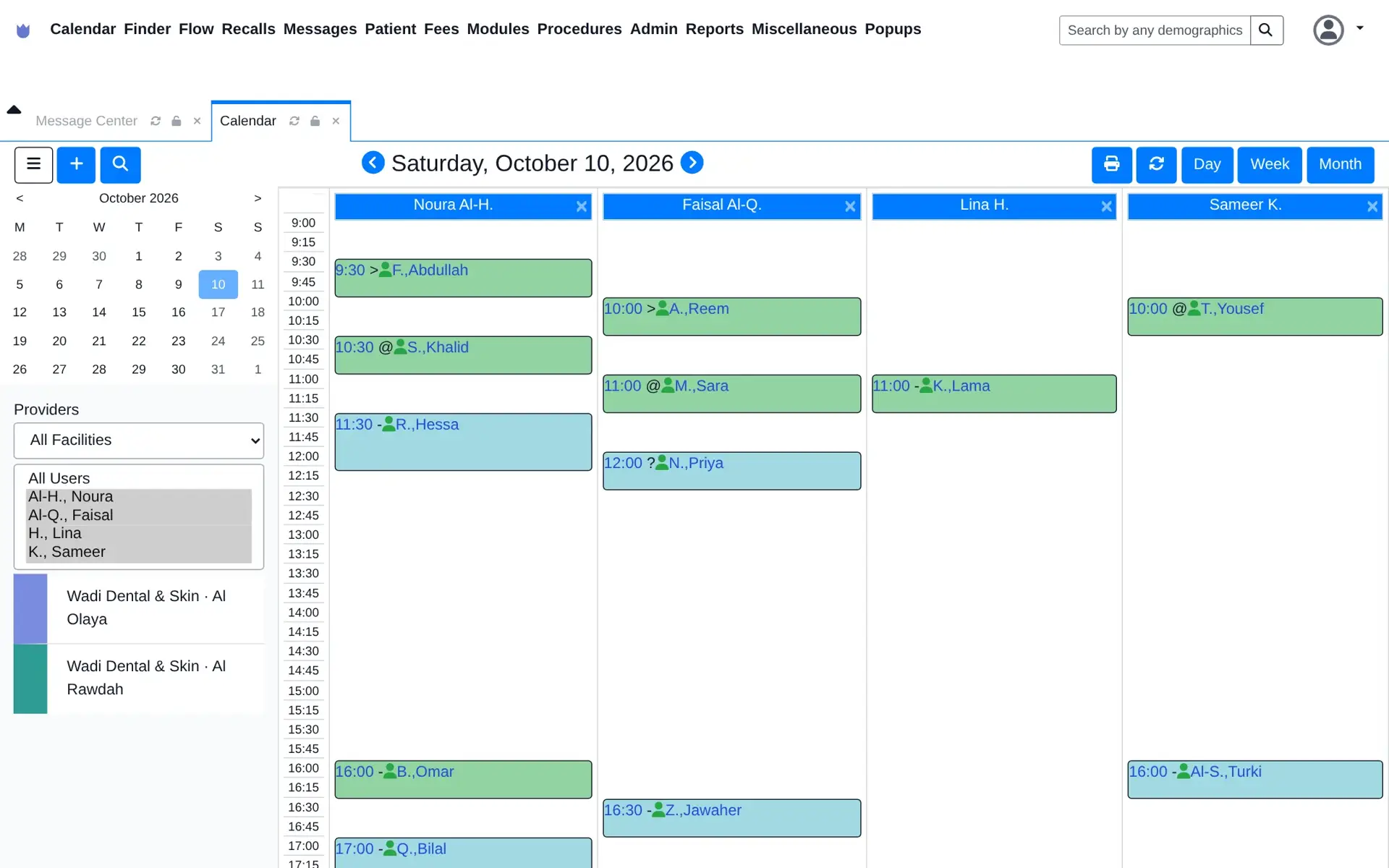Collapse the top panel with up arrow
The width and height of the screenshot is (1389, 868).
coord(14,110)
